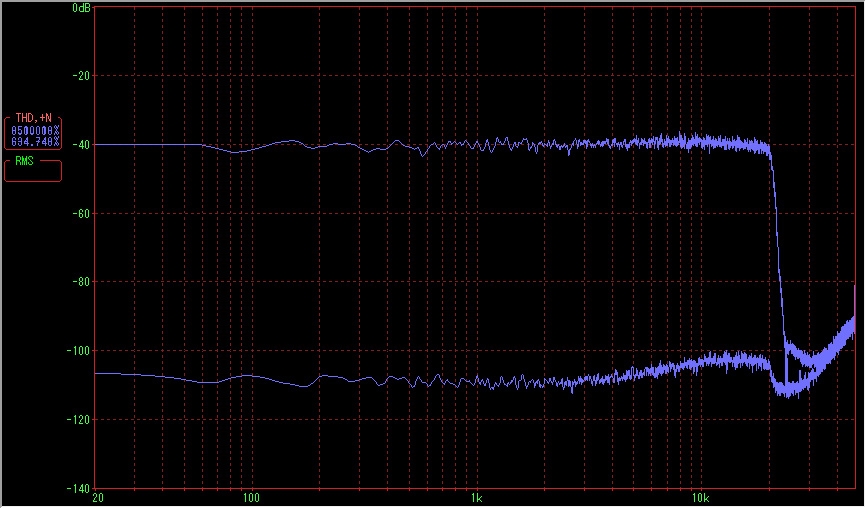
Task: Click the 1k frequency axis label
Action: 477,498
